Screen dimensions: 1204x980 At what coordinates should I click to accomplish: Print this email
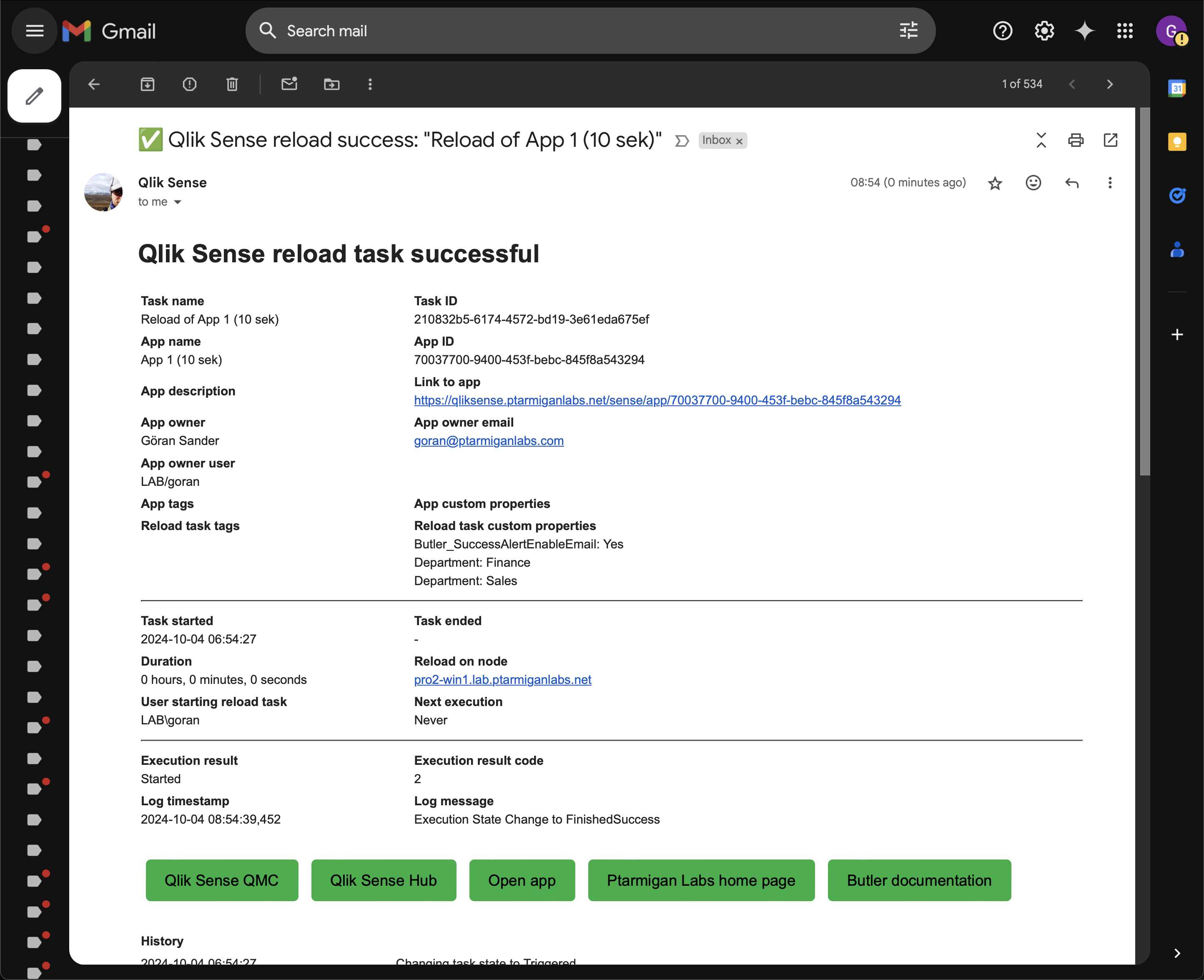pos(1075,140)
